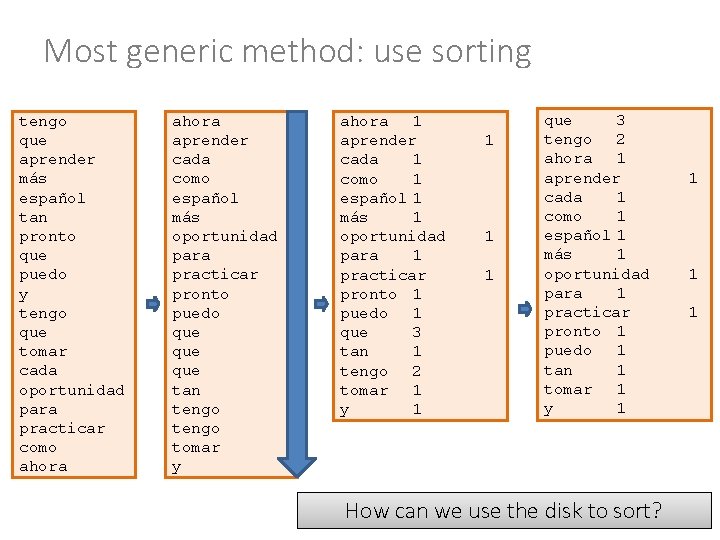This screenshot has width=720, height=540.
Task: Click the word 'español' in the first list
Action: [x=52, y=198]
